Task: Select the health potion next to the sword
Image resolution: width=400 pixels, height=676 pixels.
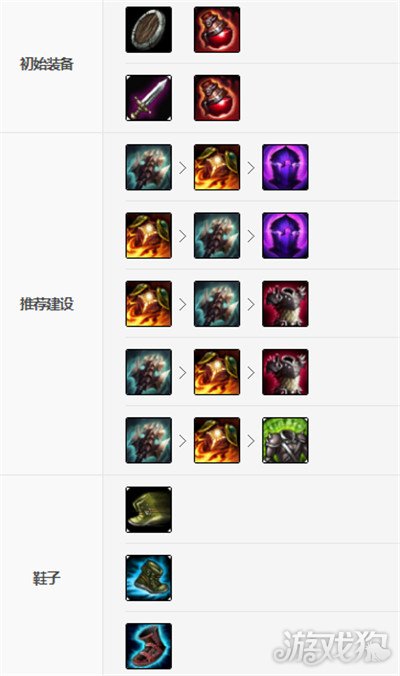Action: [x=217, y=98]
